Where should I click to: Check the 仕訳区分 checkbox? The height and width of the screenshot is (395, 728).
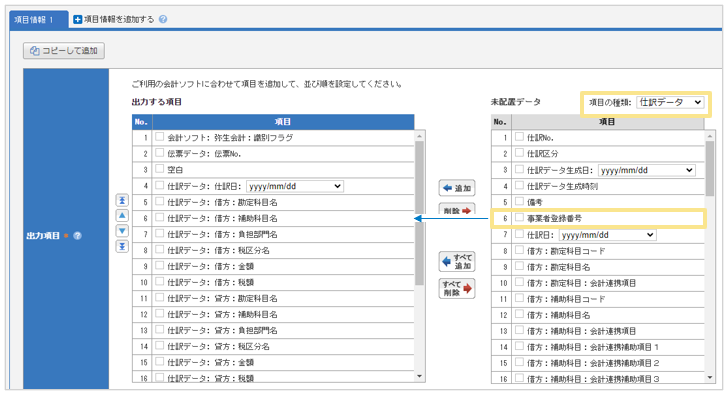click(x=519, y=153)
